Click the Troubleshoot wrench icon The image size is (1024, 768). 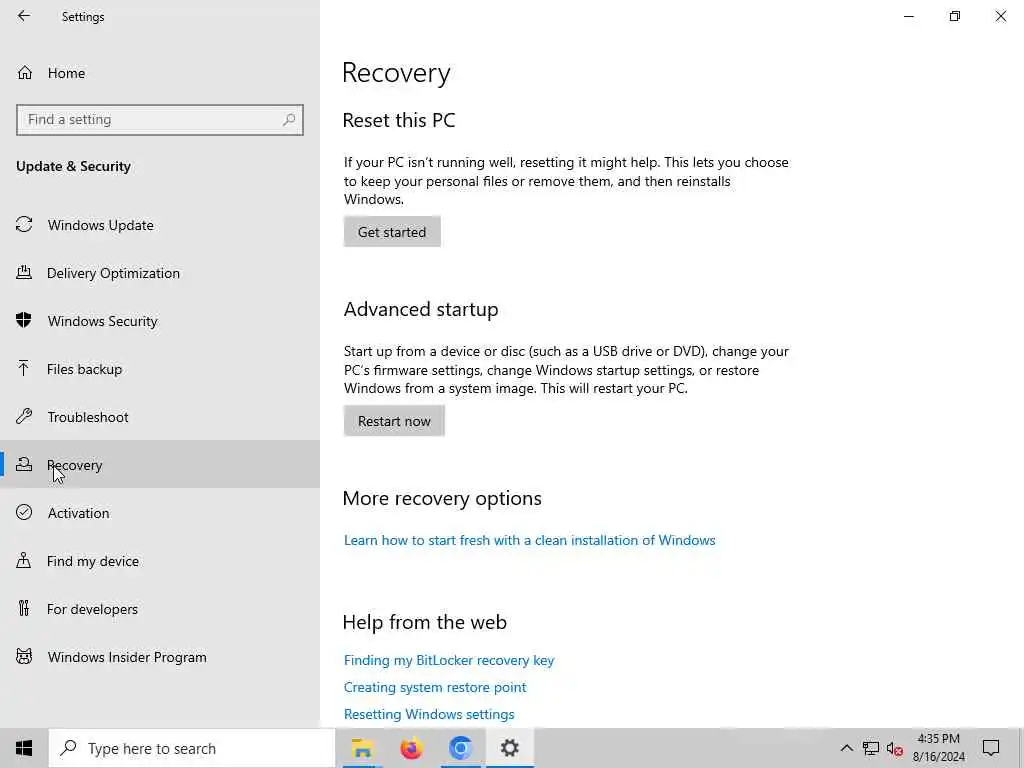(24, 417)
